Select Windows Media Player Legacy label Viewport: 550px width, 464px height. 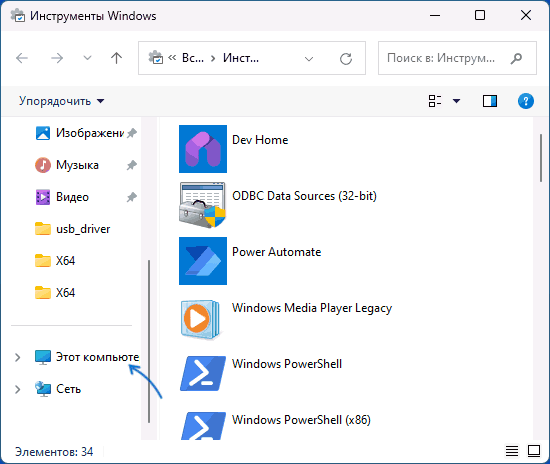312,308
